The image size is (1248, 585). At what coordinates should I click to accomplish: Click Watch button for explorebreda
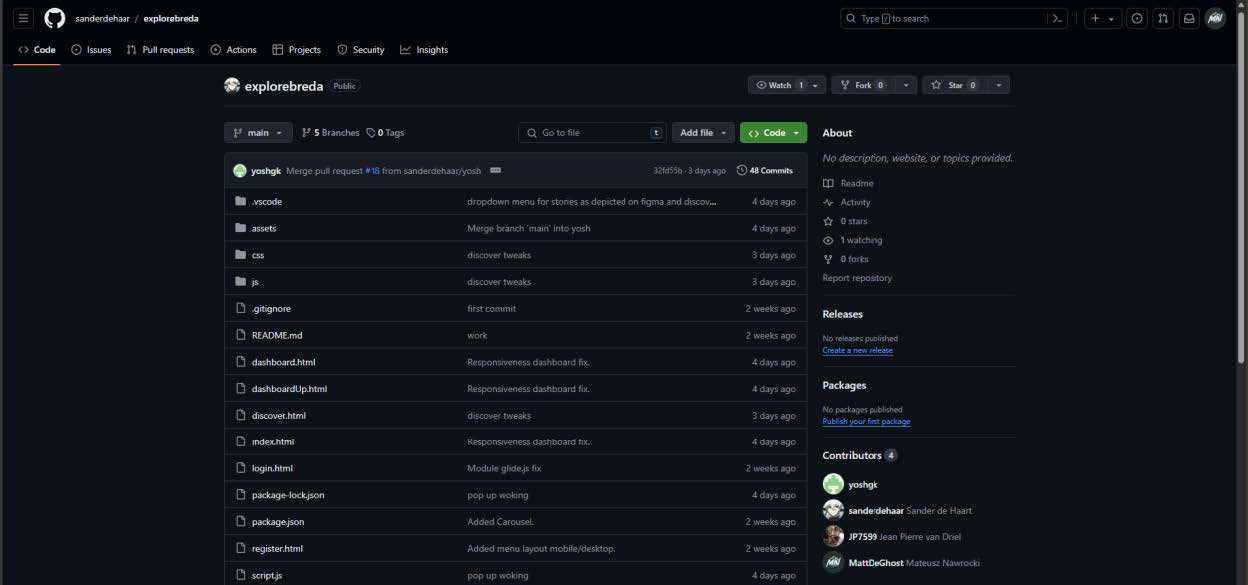coord(779,85)
